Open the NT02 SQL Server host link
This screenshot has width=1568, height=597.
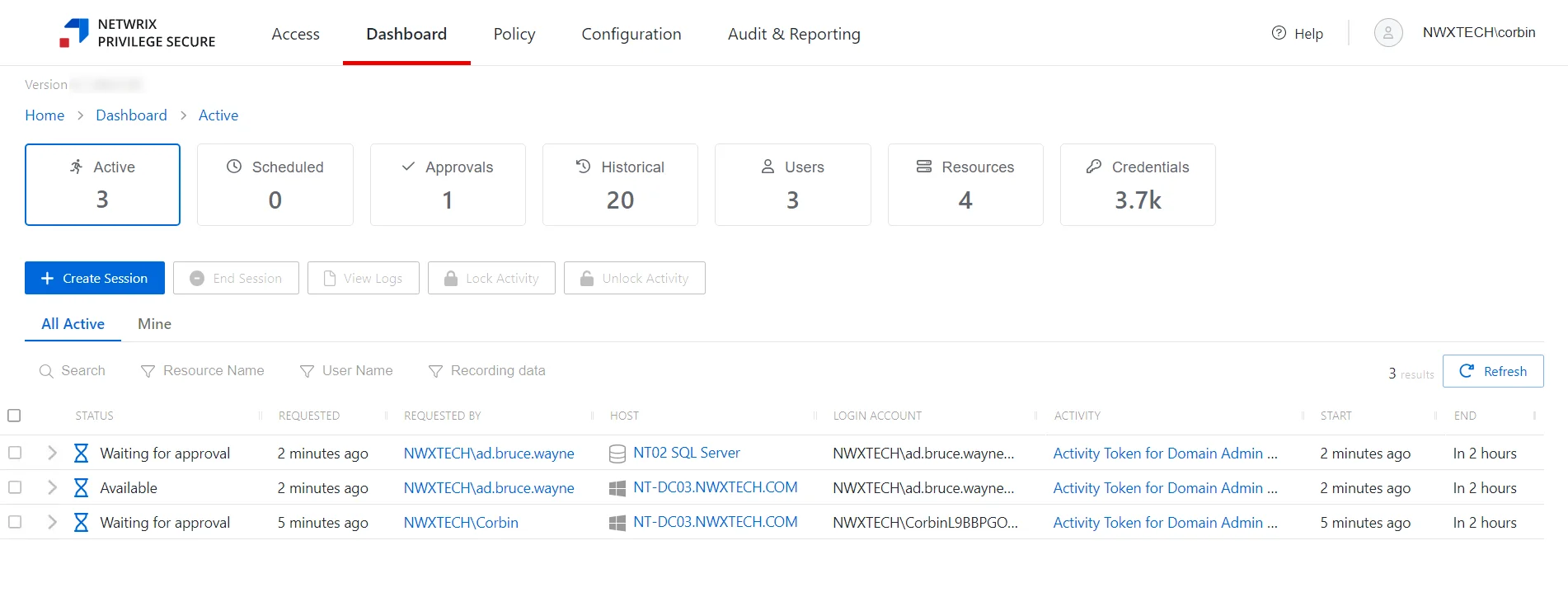[687, 453]
